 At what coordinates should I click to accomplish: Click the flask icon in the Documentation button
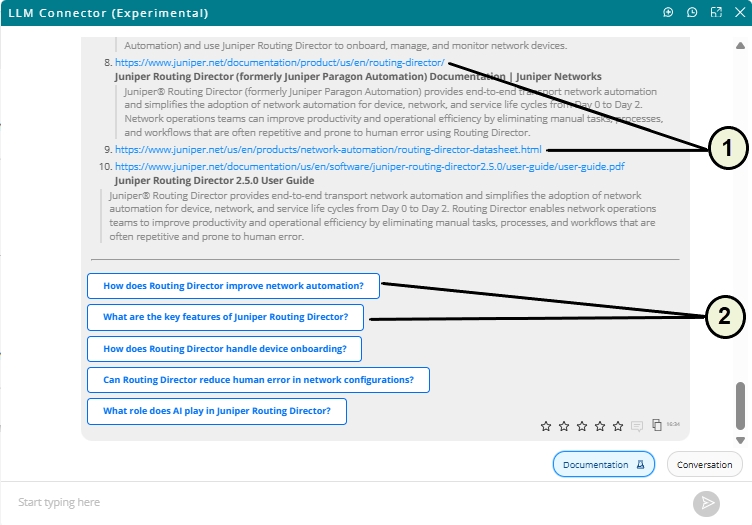click(x=640, y=464)
